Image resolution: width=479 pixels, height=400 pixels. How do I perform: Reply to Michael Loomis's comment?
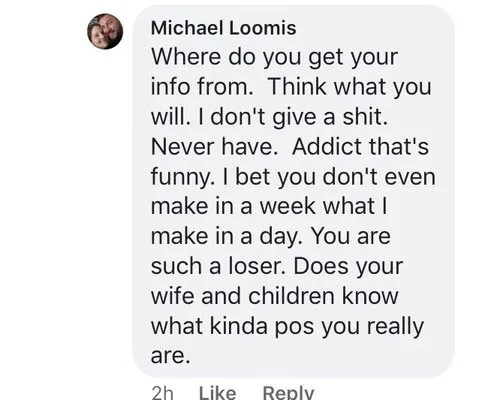pyautogui.click(x=288, y=393)
